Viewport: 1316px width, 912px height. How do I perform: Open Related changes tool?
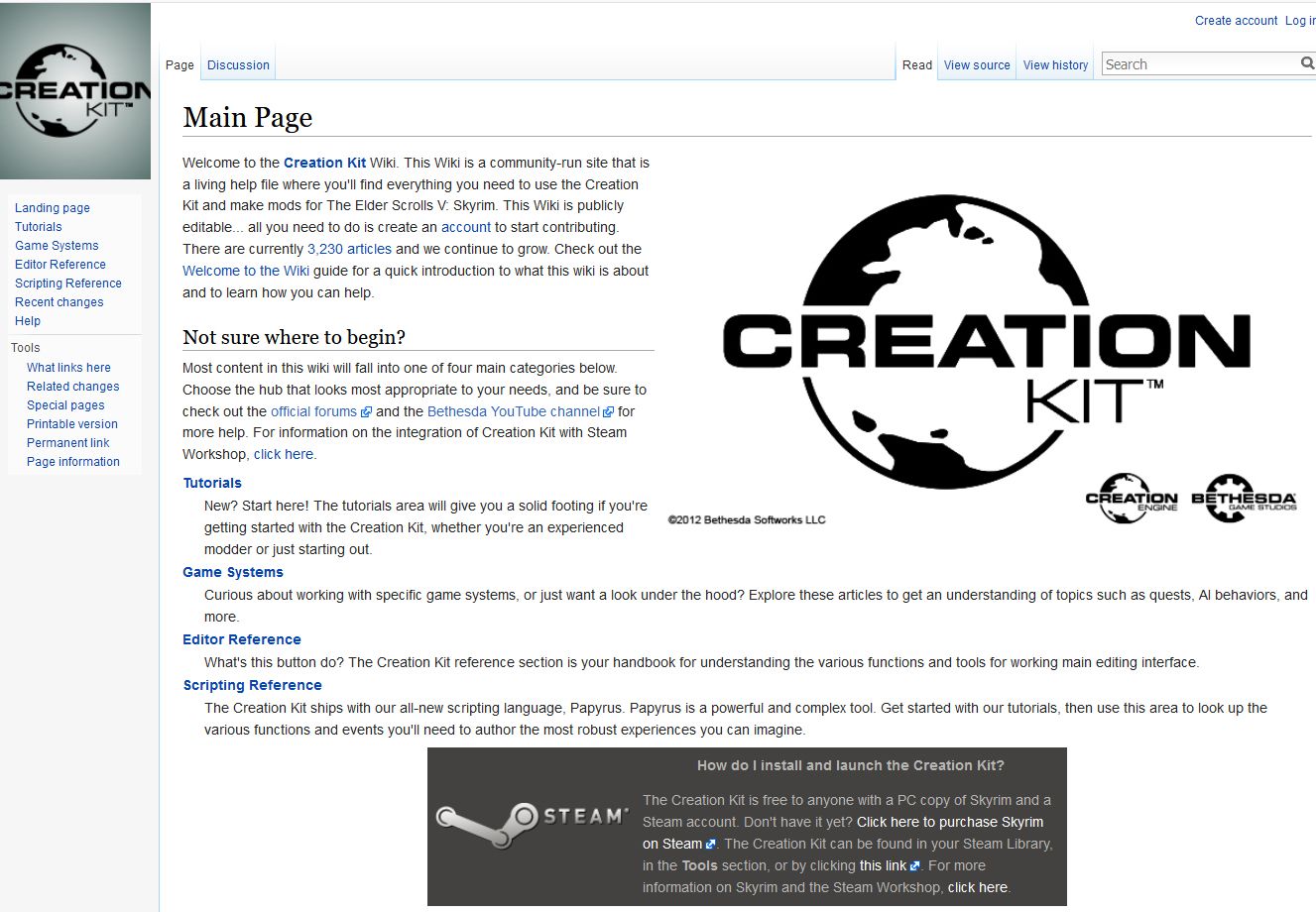click(x=73, y=387)
